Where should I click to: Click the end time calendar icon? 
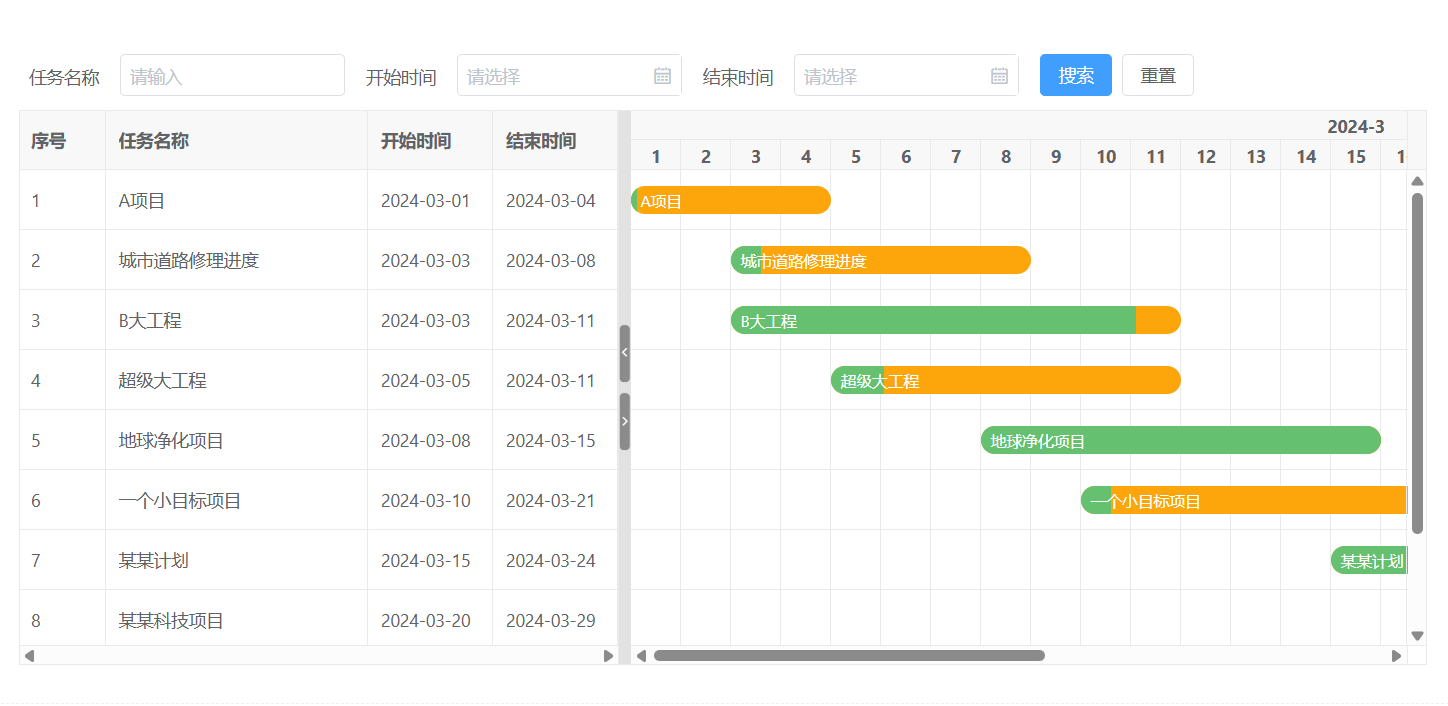click(x=999, y=76)
